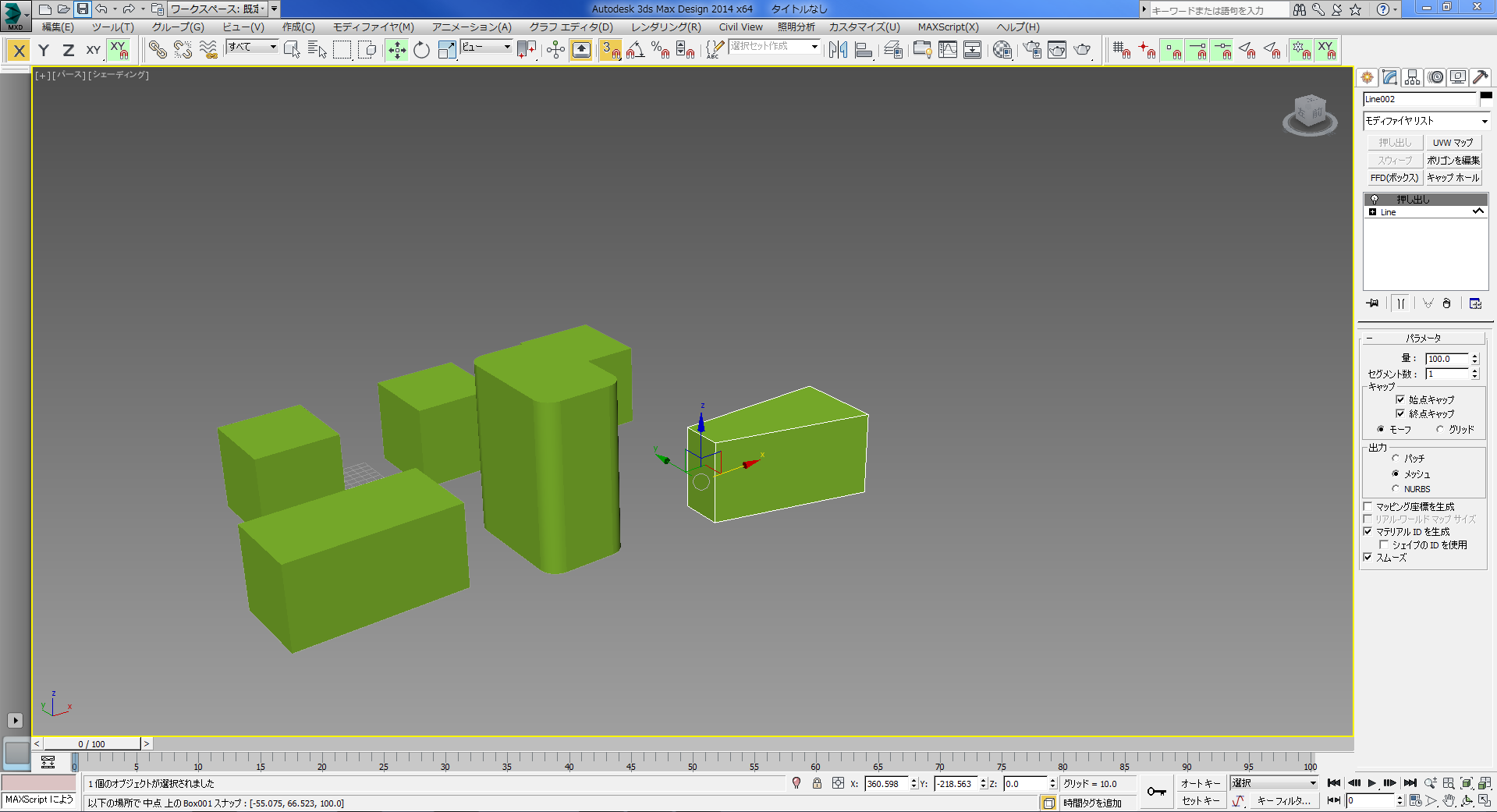The image size is (1497, 812).
Task: Open the Mirror tool
Action: coord(838,51)
